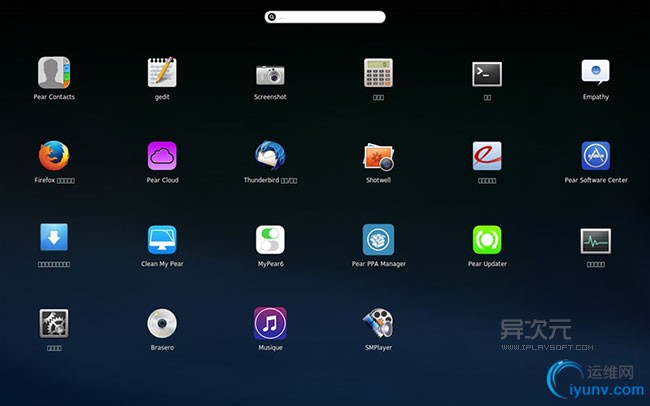Open the Shotwell photo manager

coord(378,157)
